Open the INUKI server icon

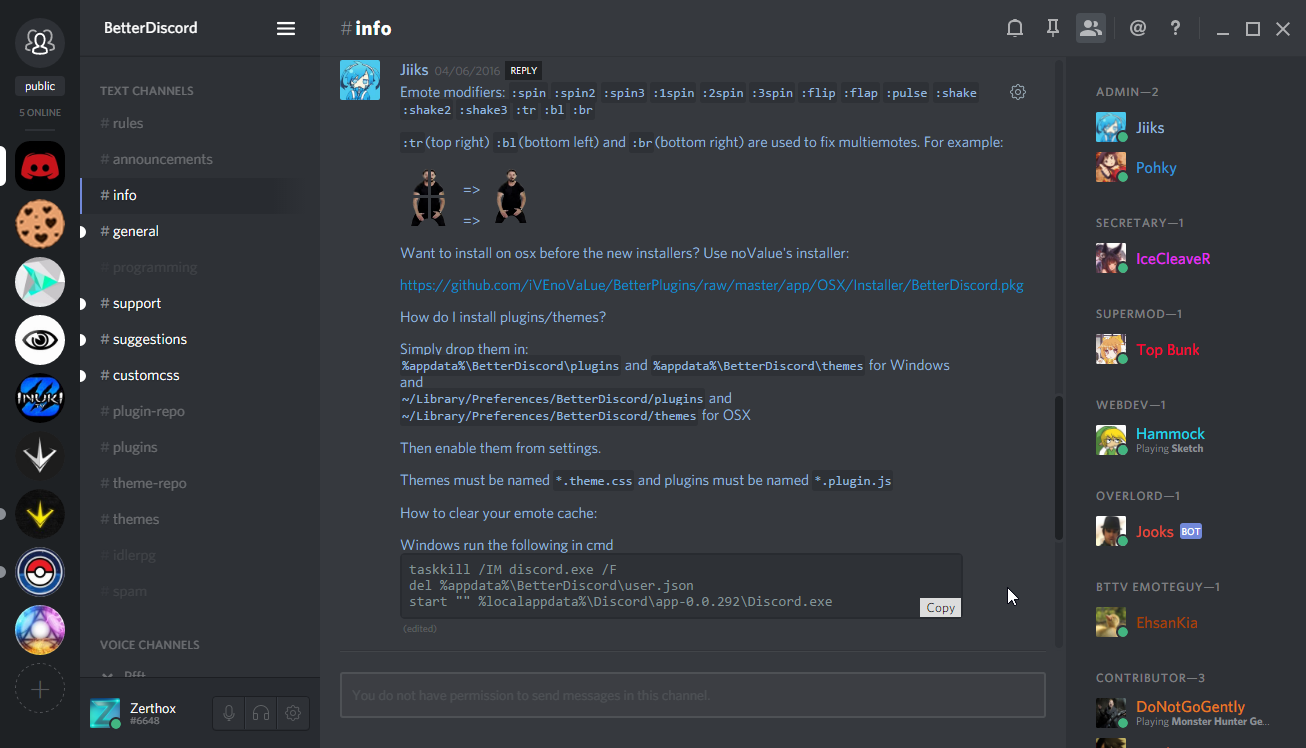click(40, 398)
